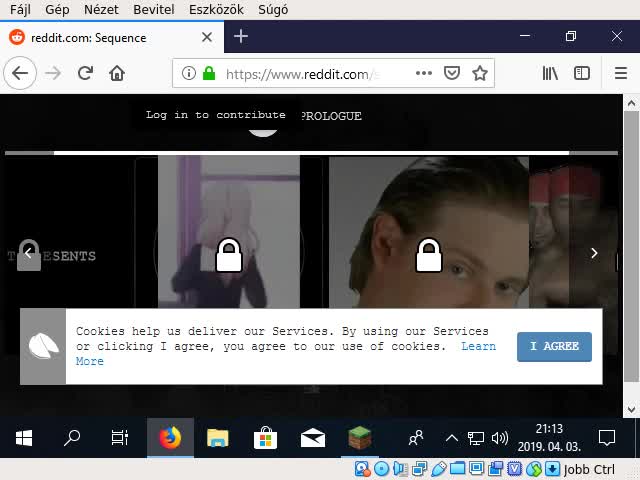Open the page actions three-dot menu
Viewport: 640px width, 480px height.
coord(424,73)
